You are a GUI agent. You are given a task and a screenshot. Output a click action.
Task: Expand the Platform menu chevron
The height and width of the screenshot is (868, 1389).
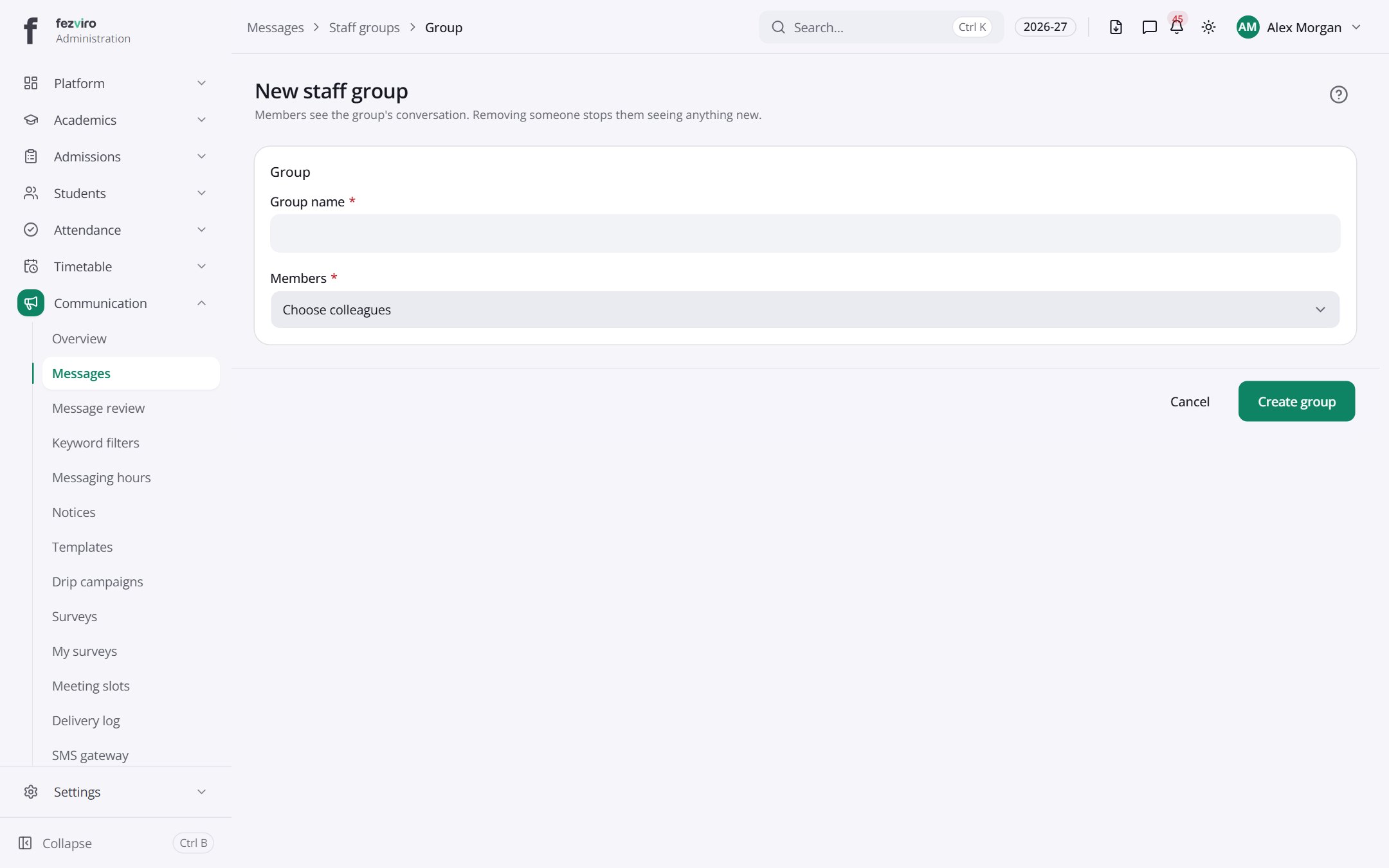(201, 83)
